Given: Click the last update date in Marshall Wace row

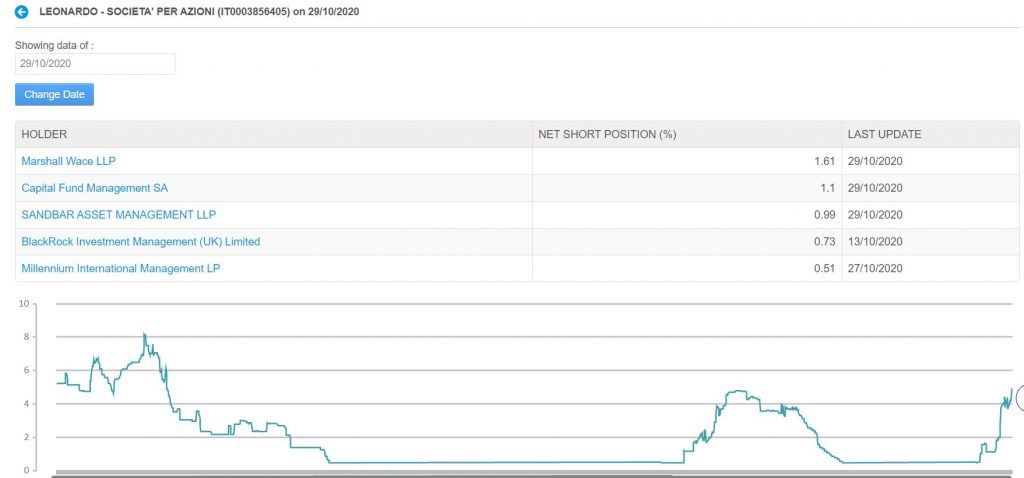Looking at the screenshot, I should pos(874,161).
